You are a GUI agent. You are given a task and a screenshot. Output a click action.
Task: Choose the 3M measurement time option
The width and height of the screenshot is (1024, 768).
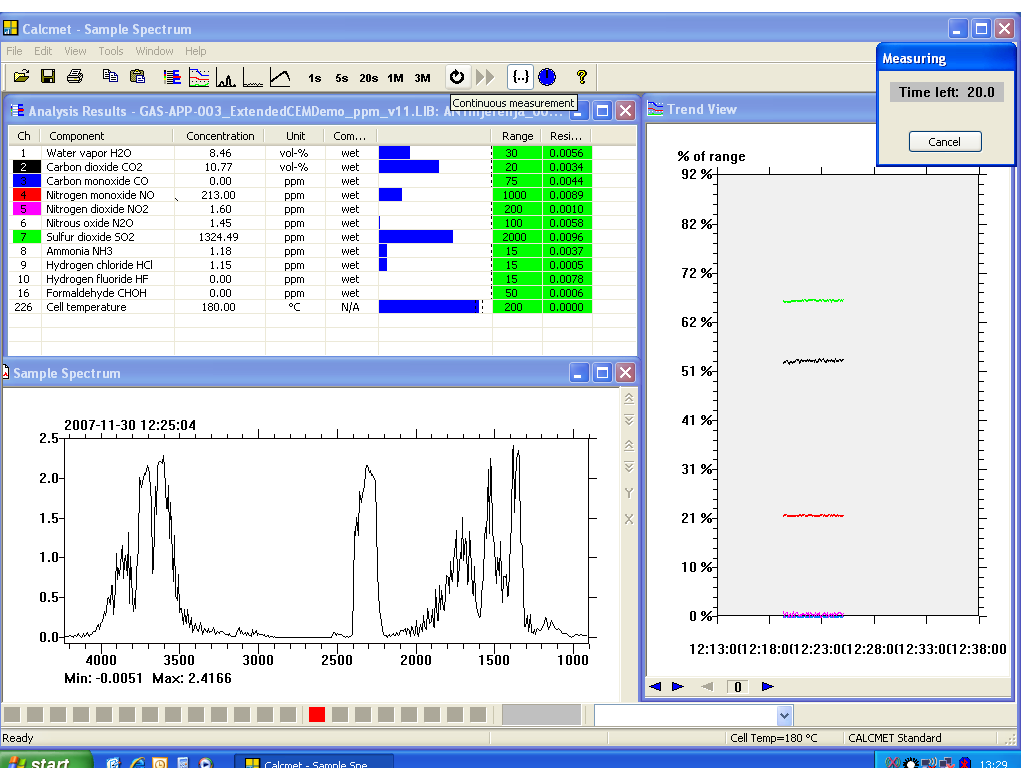coord(423,77)
